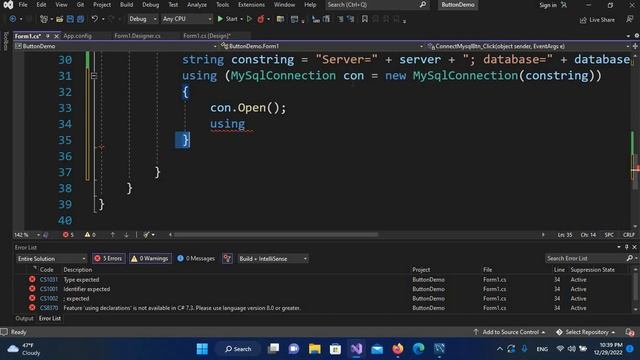Switch to Form1.cs [Design] tab

tap(207, 36)
